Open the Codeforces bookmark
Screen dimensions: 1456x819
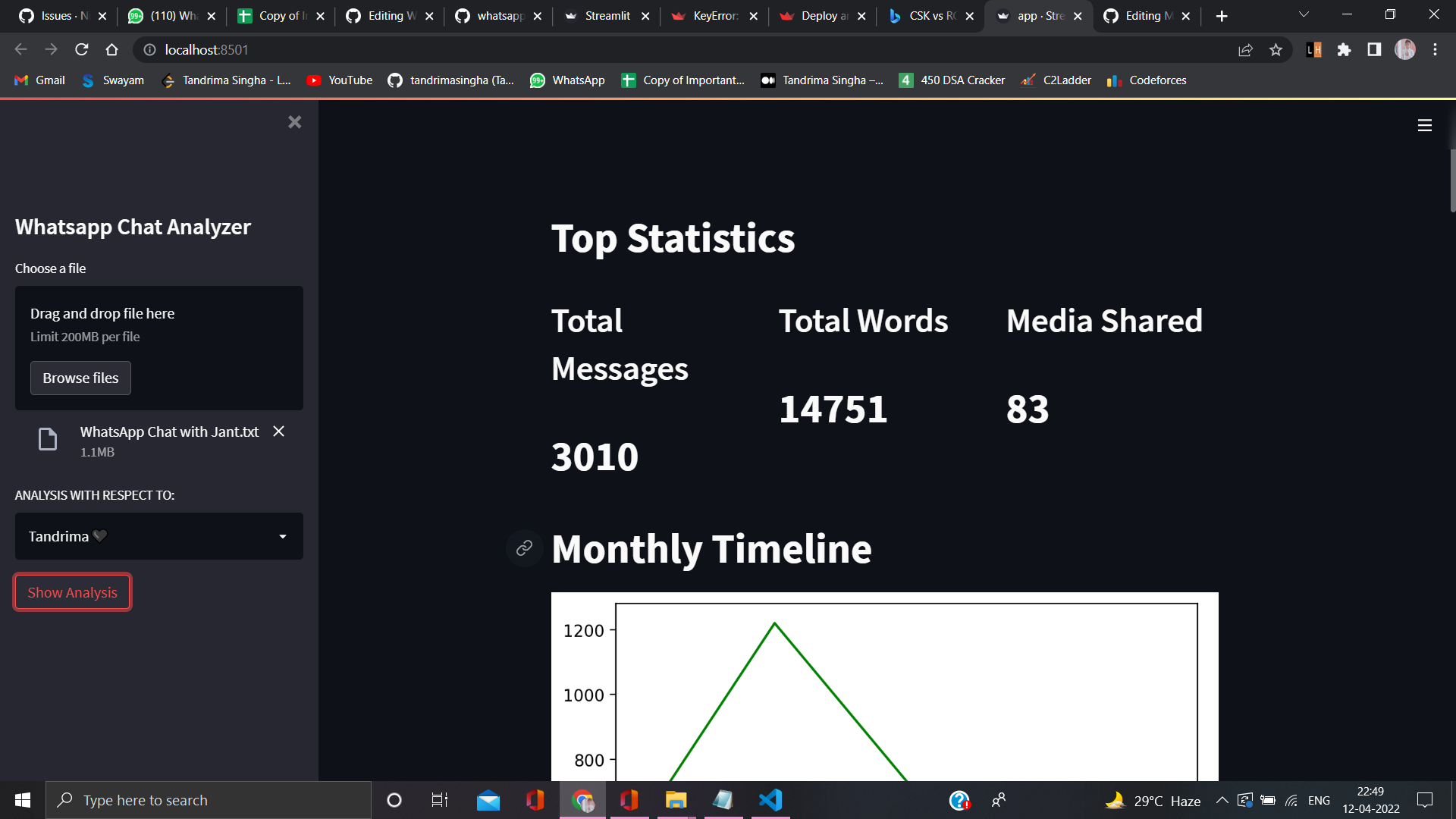pos(1146,80)
